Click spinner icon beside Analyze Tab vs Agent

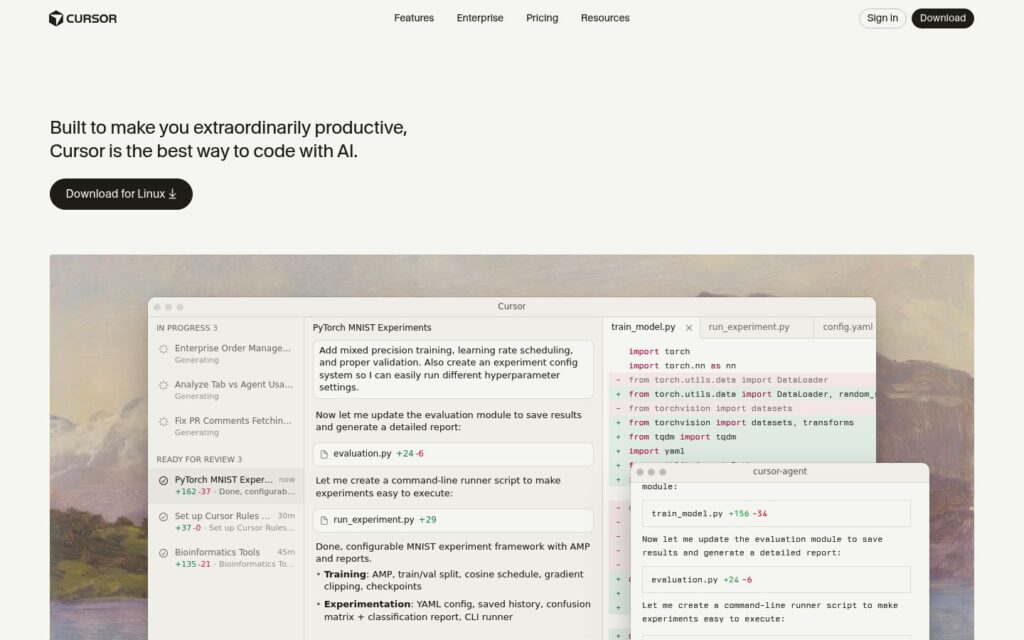tap(163, 385)
